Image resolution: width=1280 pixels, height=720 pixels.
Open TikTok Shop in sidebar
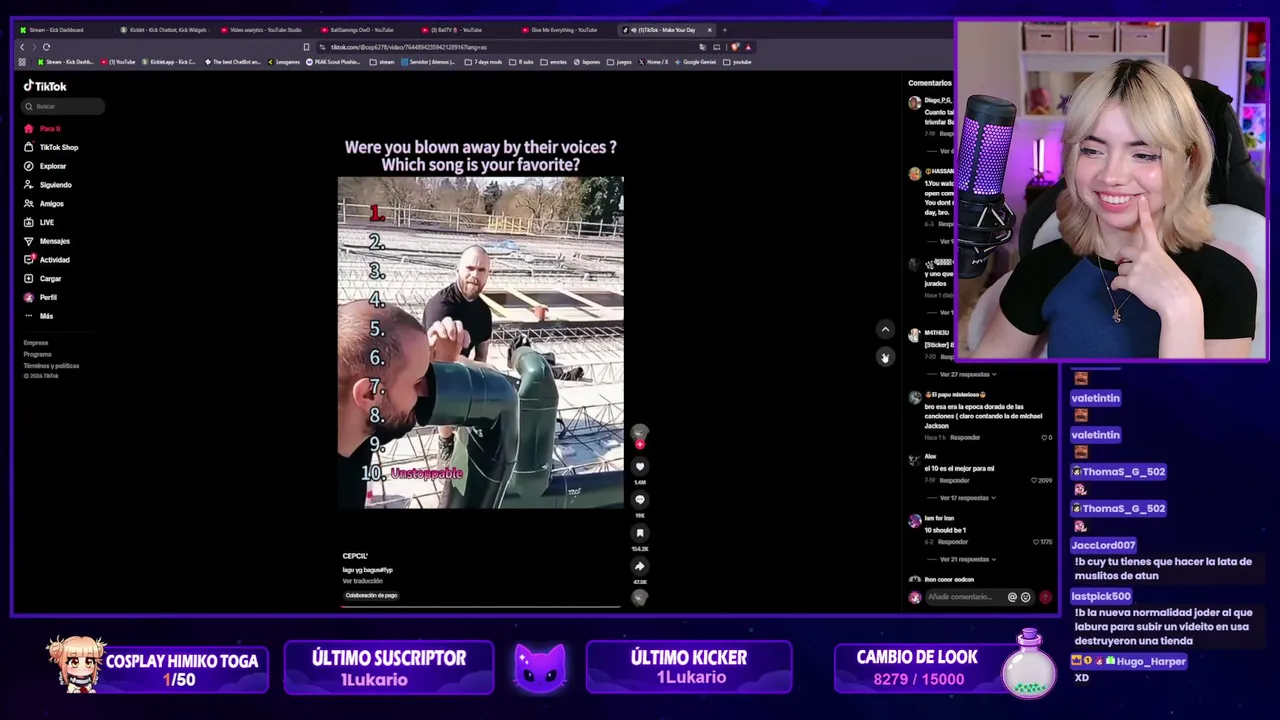(52, 147)
